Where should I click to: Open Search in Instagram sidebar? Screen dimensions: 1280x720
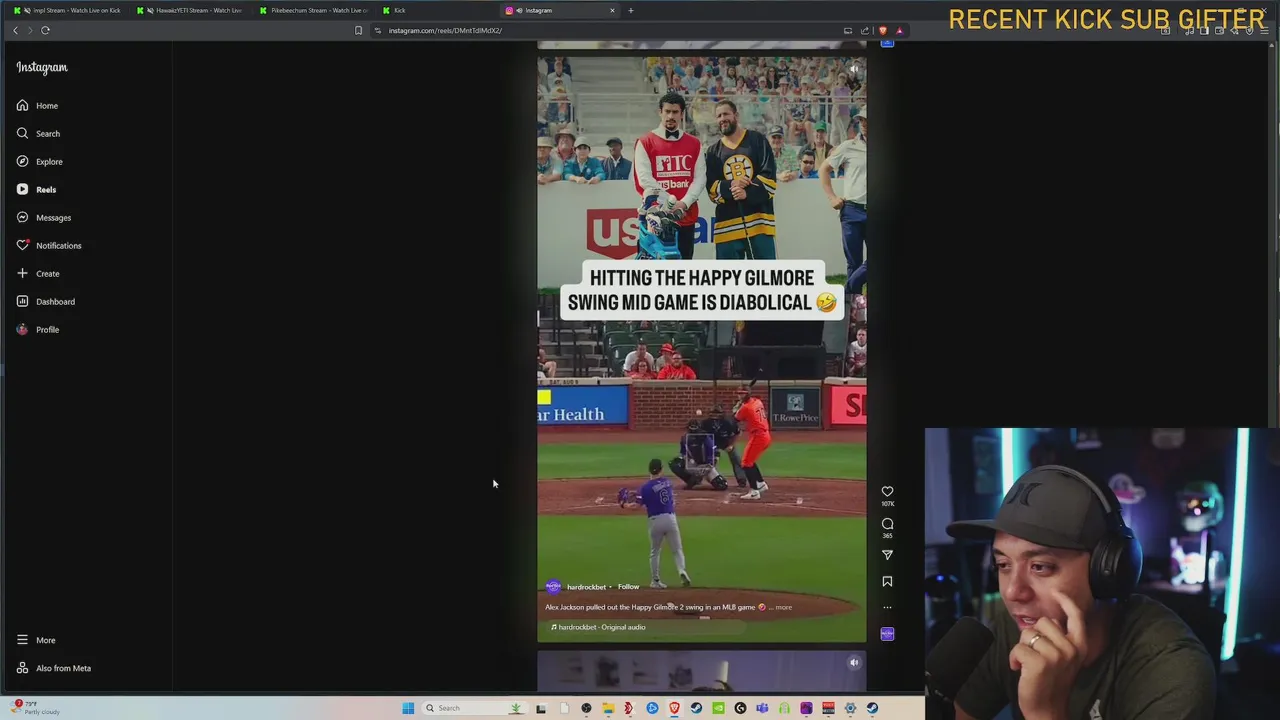[x=38, y=133]
